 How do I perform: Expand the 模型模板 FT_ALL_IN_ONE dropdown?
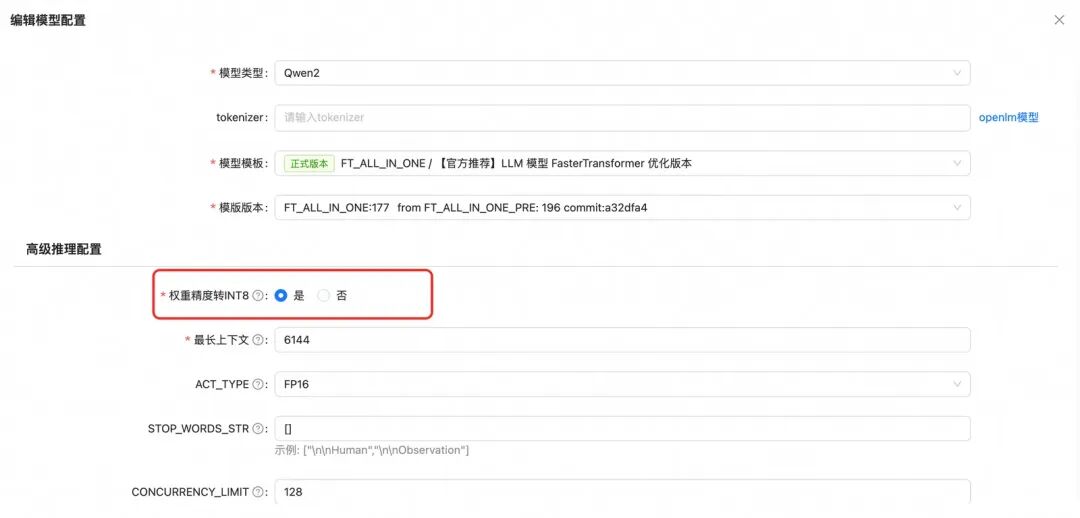tap(622, 163)
